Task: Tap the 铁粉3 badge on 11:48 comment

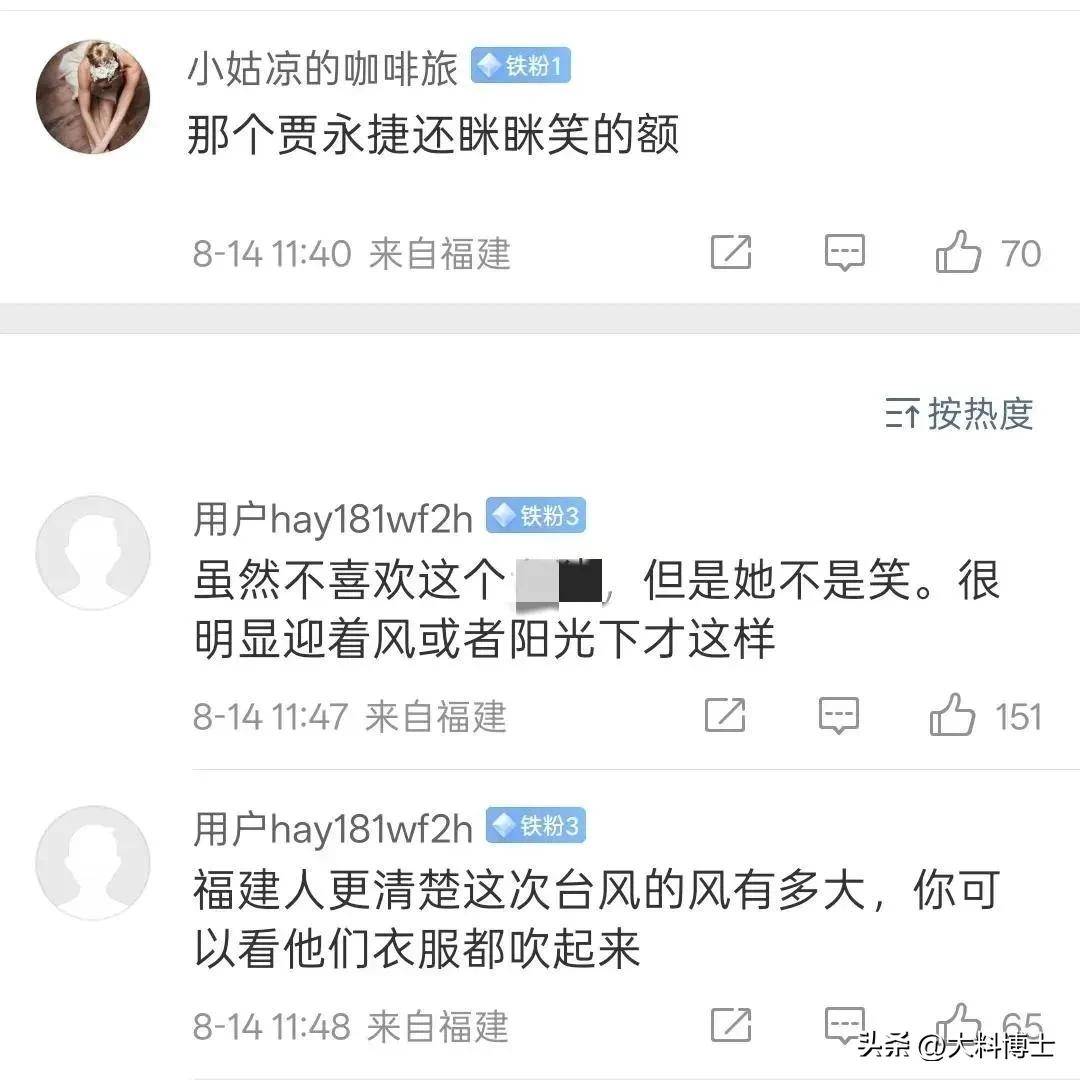Action: coord(536,825)
